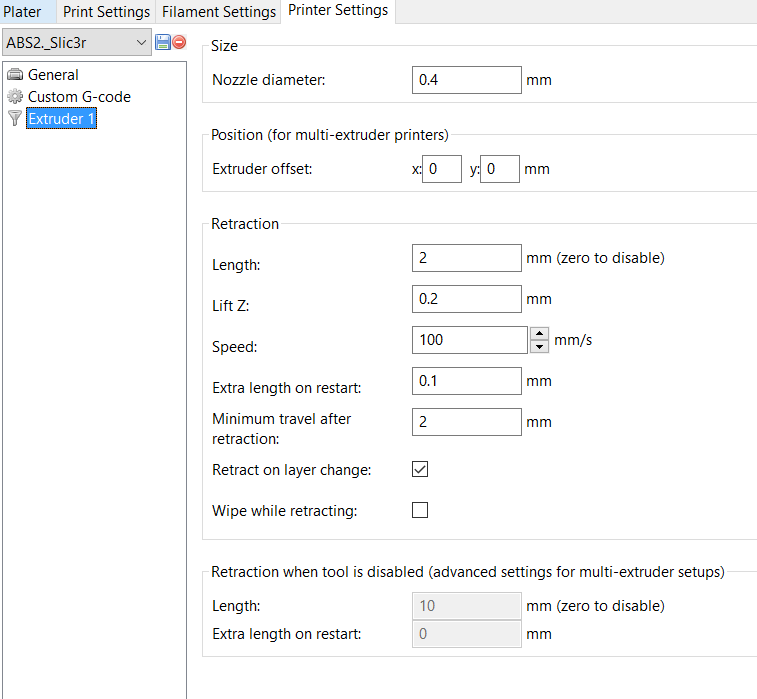Image resolution: width=757 pixels, height=699 pixels.
Task: Disable Retract on layer change checkbox
Action: coord(420,469)
